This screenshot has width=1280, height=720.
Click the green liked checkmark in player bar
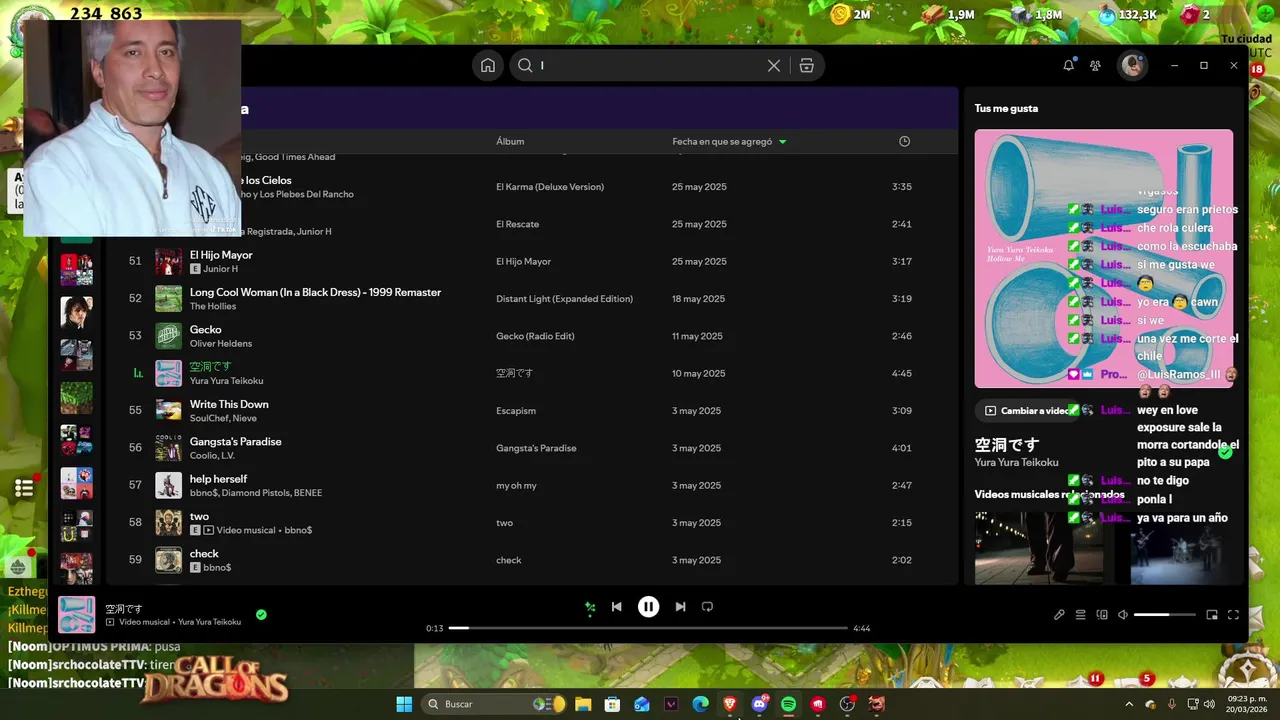(261, 615)
